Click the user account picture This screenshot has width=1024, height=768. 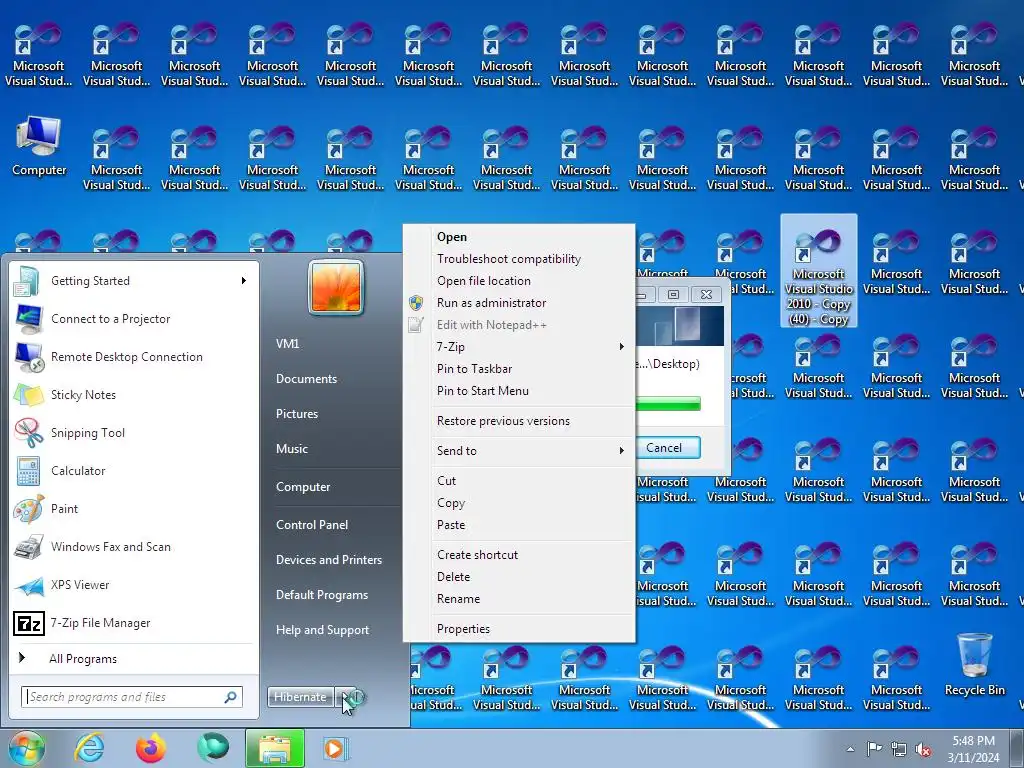click(336, 287)
